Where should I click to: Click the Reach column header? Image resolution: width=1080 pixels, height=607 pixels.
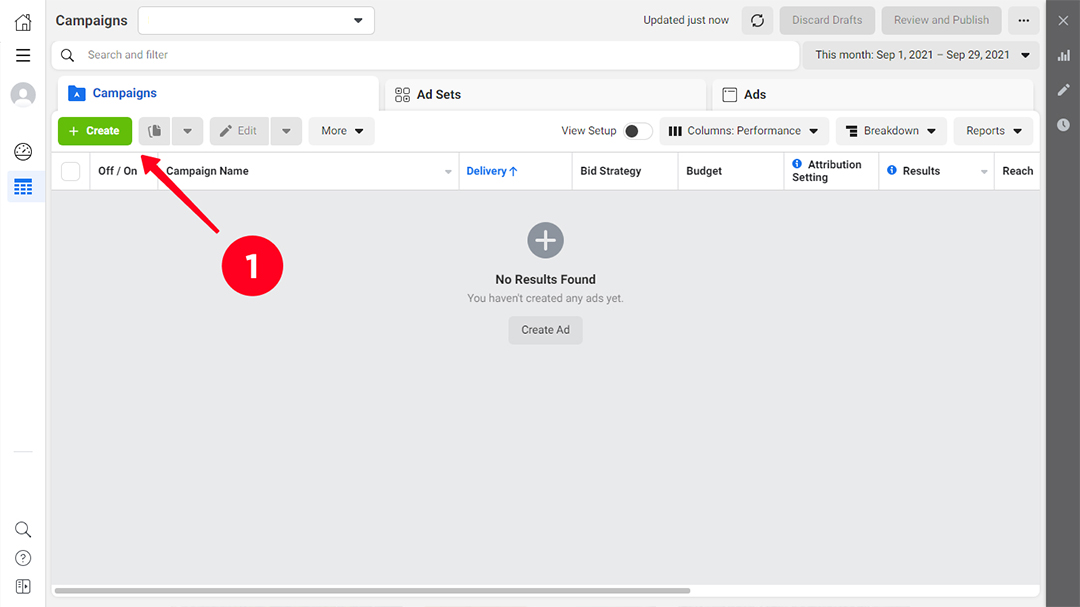[x=1017, y=171]
